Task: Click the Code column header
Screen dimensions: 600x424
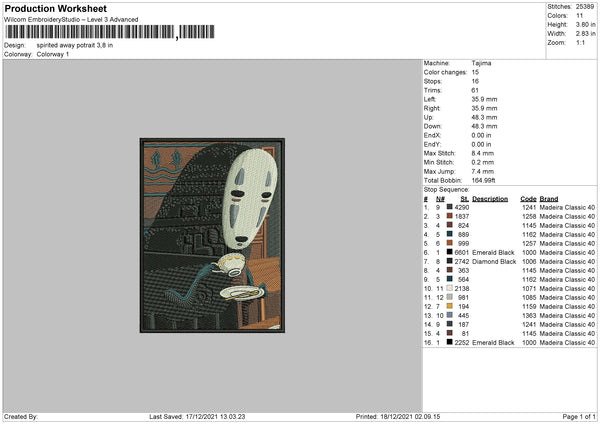Action: click(x=528, y=199)
